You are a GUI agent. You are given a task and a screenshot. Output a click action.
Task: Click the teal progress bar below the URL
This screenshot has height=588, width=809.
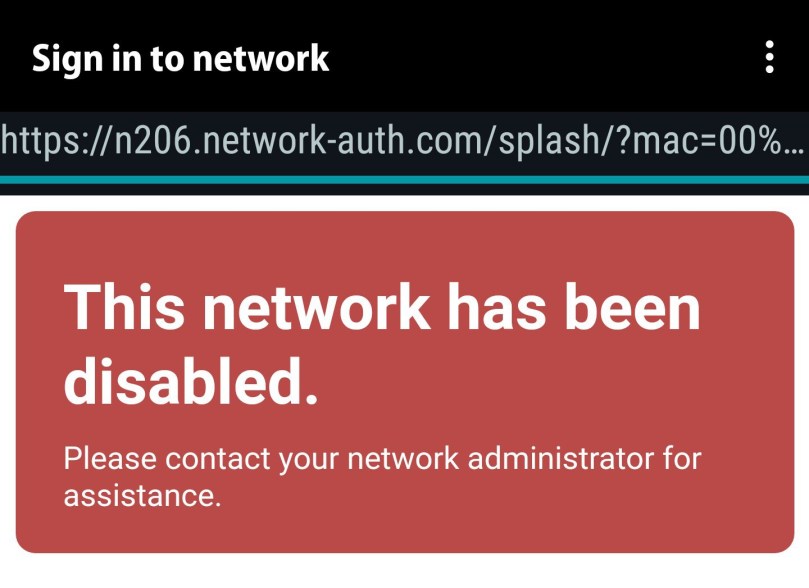(x=404, y=173)
